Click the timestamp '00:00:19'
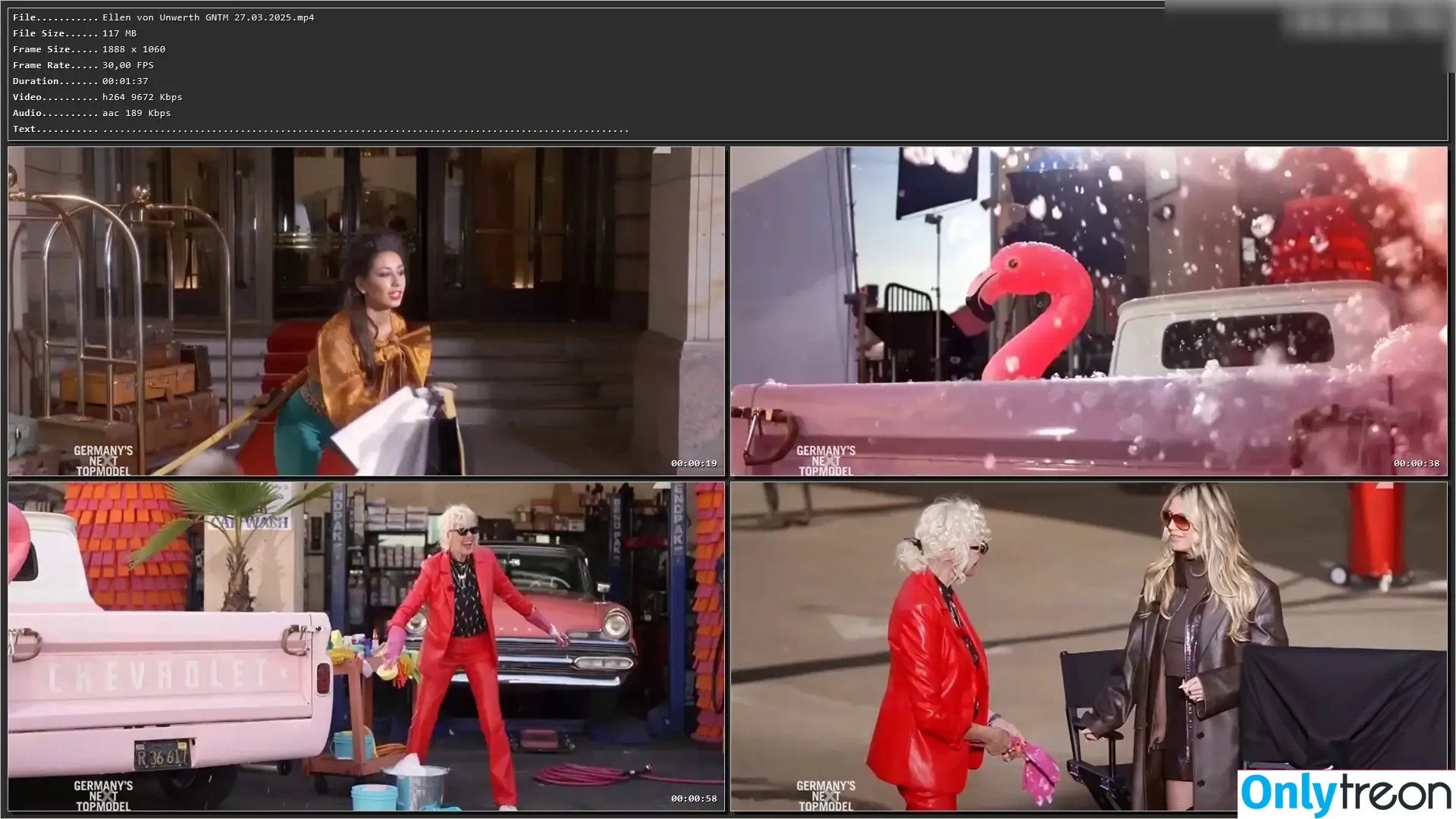The width and height of the screenshot is (1456, 819). coord(694,463)
